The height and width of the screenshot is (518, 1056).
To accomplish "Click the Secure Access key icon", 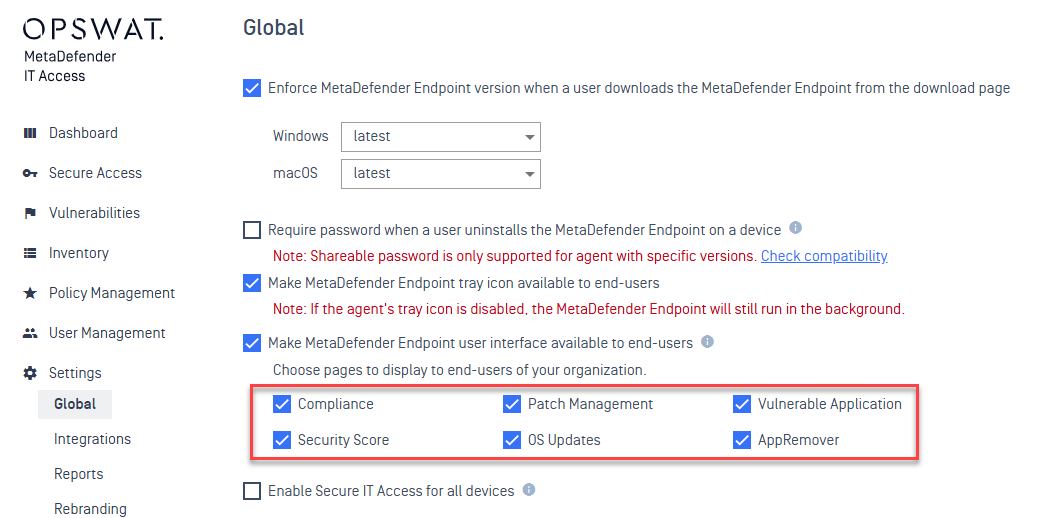I will point(30,173).
